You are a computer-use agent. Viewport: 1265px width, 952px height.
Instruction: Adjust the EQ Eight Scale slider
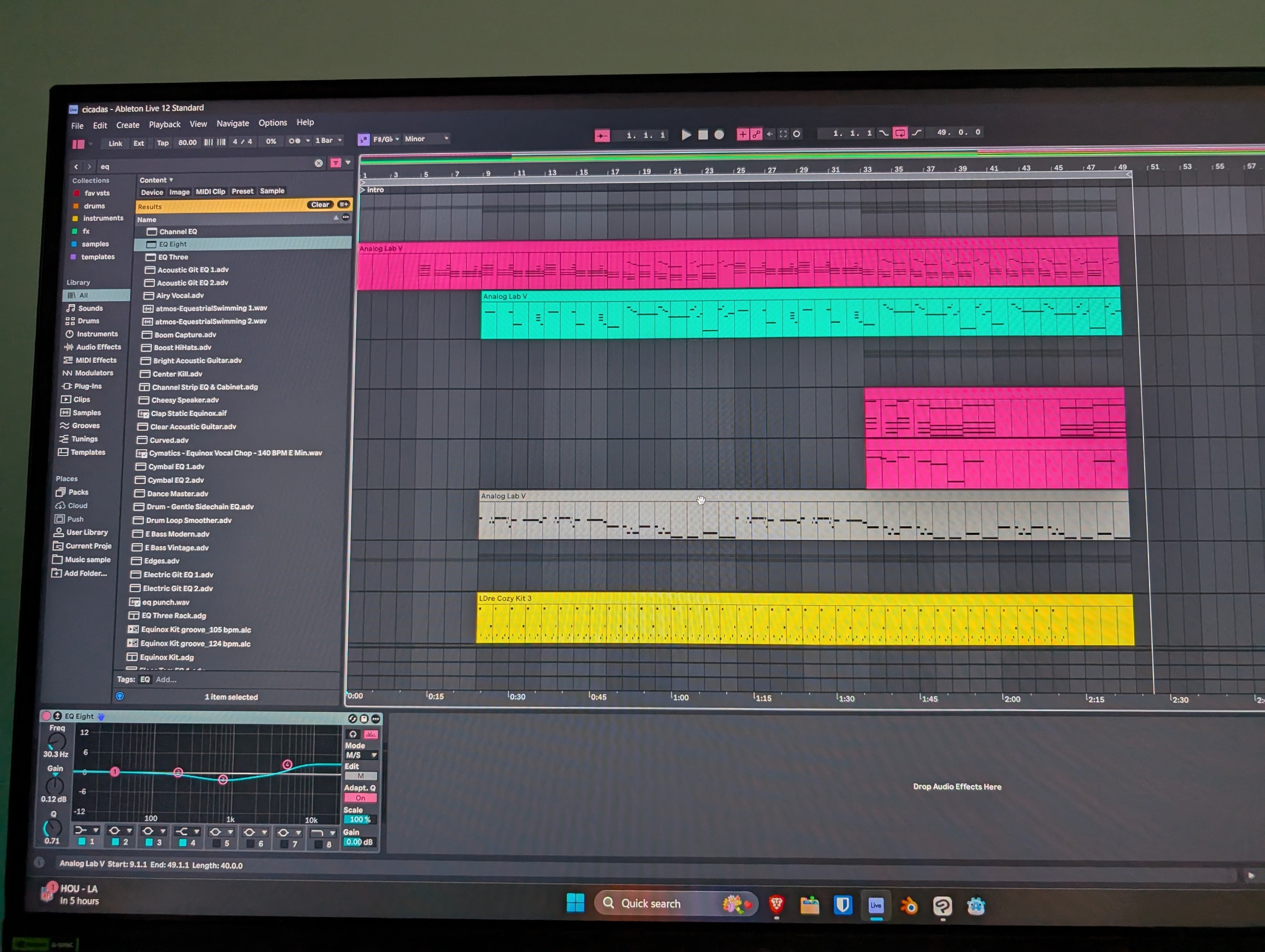click(360, 820)
